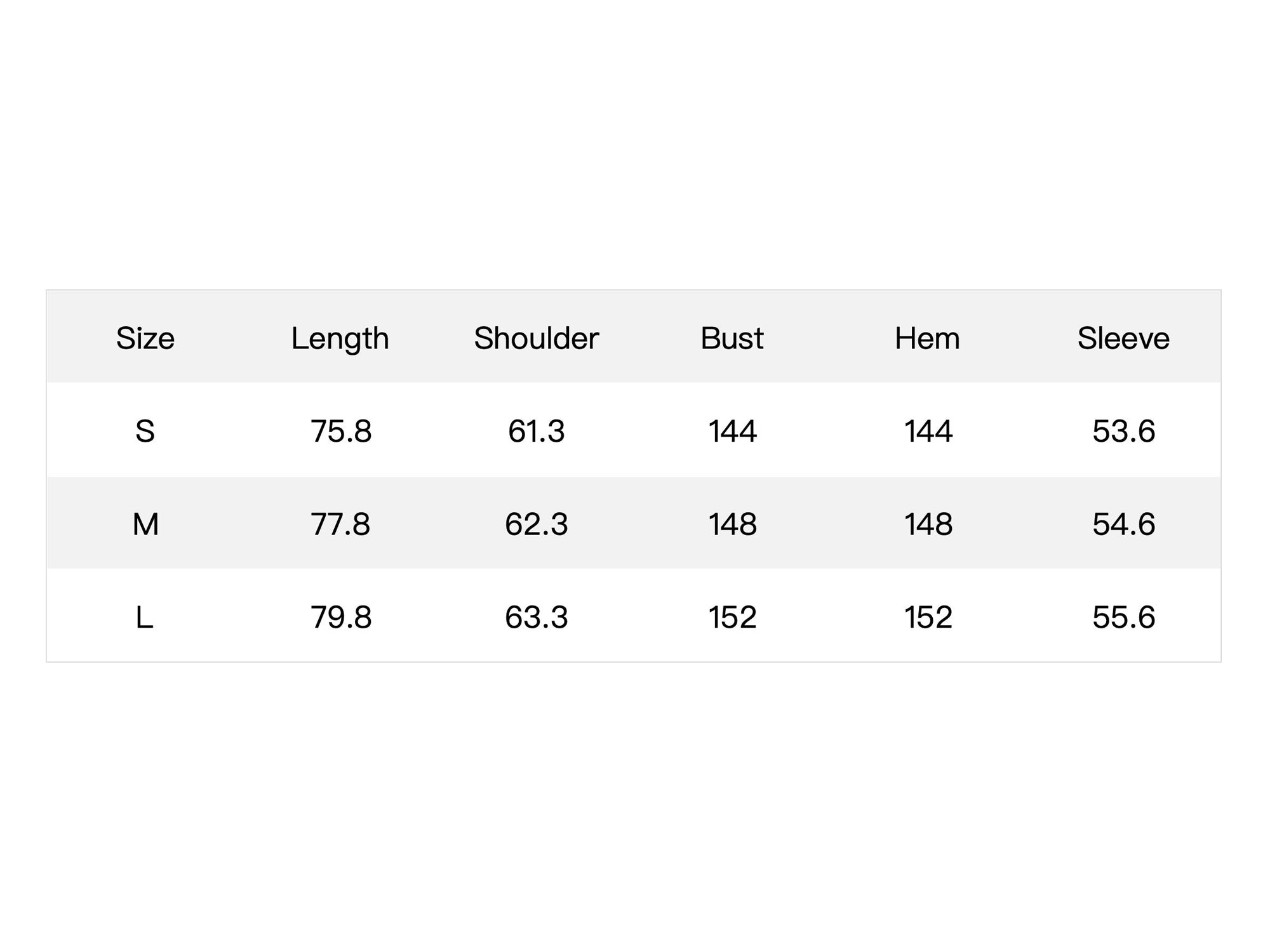Image resolution: width=1270 pixels, height=952 pixels.
Task: Click the 53.6 sleeve value
Action: [x=1123, y=432]
